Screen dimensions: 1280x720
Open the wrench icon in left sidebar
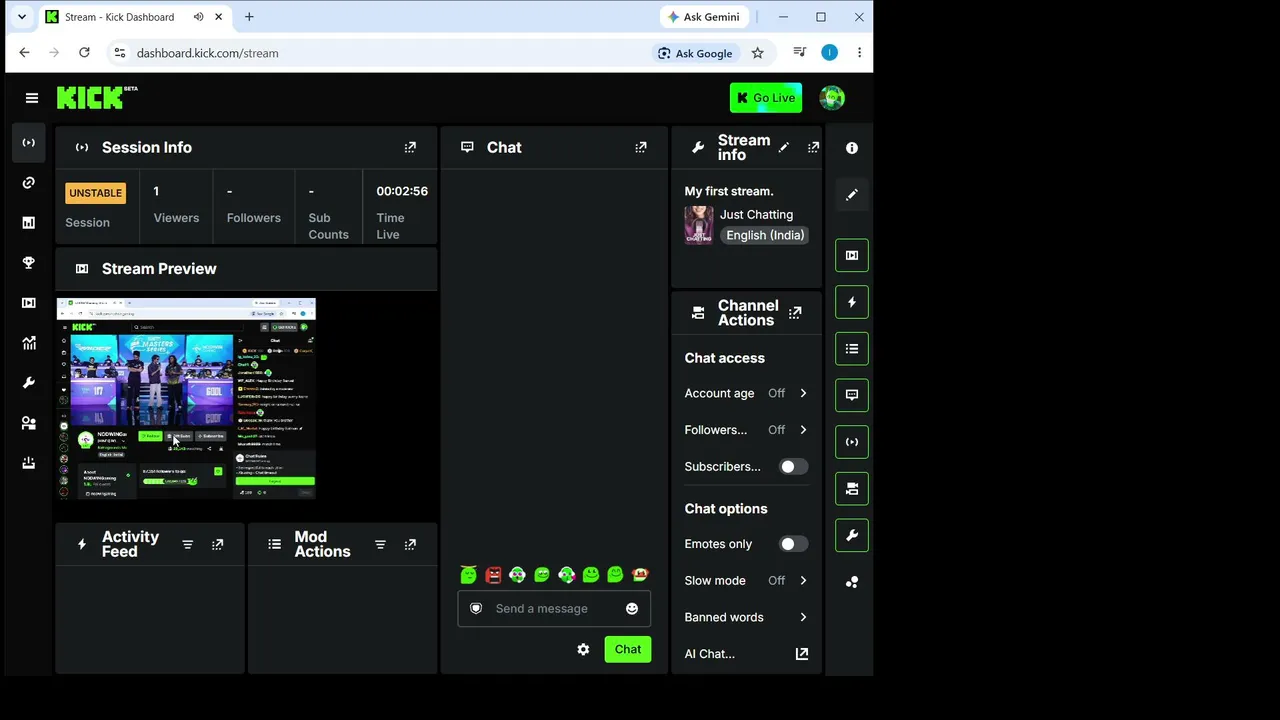[x=28, y=383]
